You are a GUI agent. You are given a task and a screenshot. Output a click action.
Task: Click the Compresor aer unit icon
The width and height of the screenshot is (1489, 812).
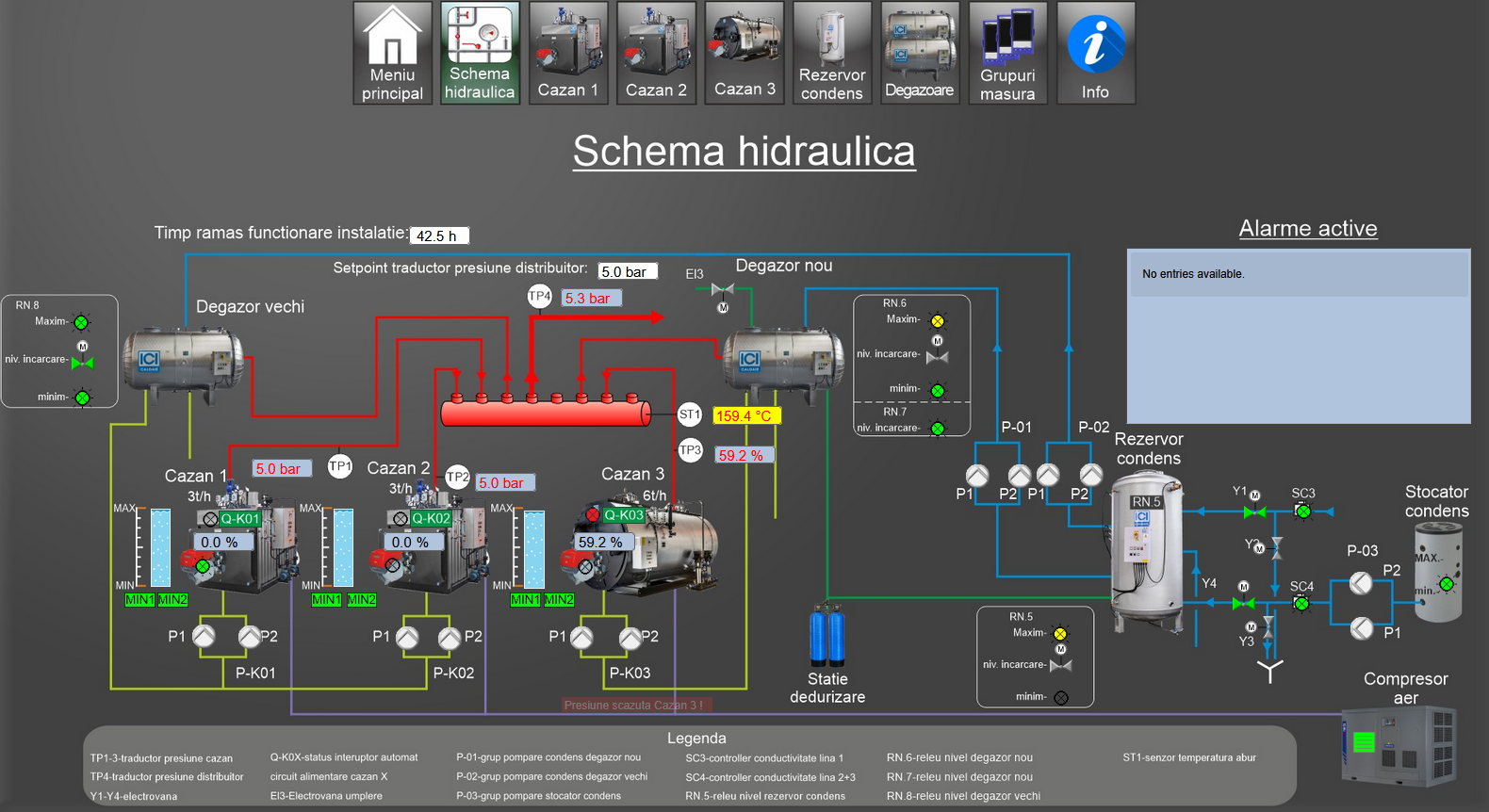coord(1398,746)
